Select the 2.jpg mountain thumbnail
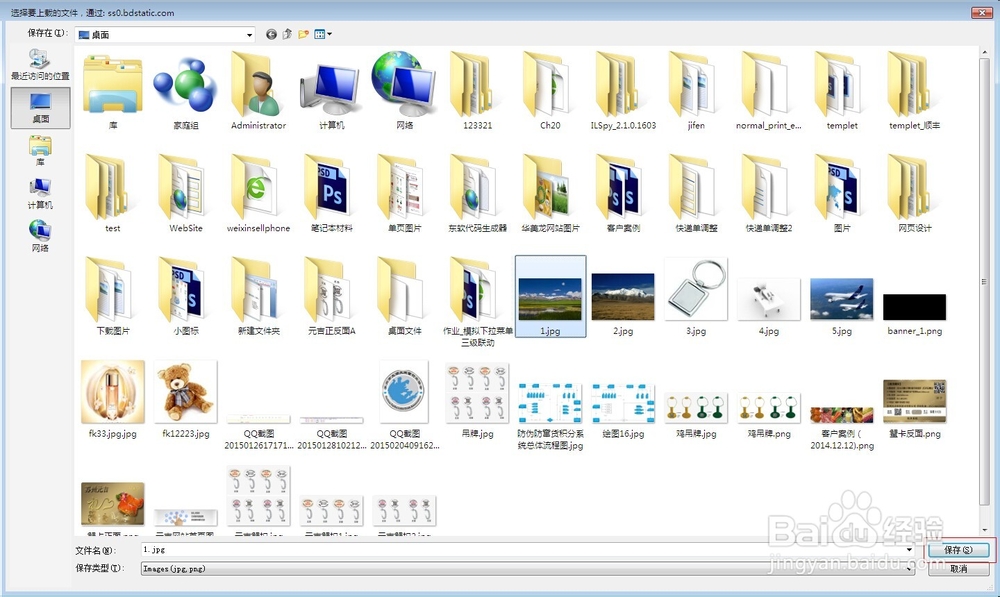Screen dimensions: 1000x597 click(x=623, y=297)
